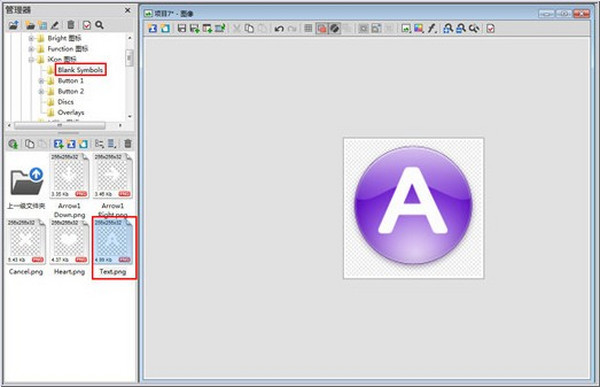
Task: Select the Discs folder
Action: click(65, 102)
